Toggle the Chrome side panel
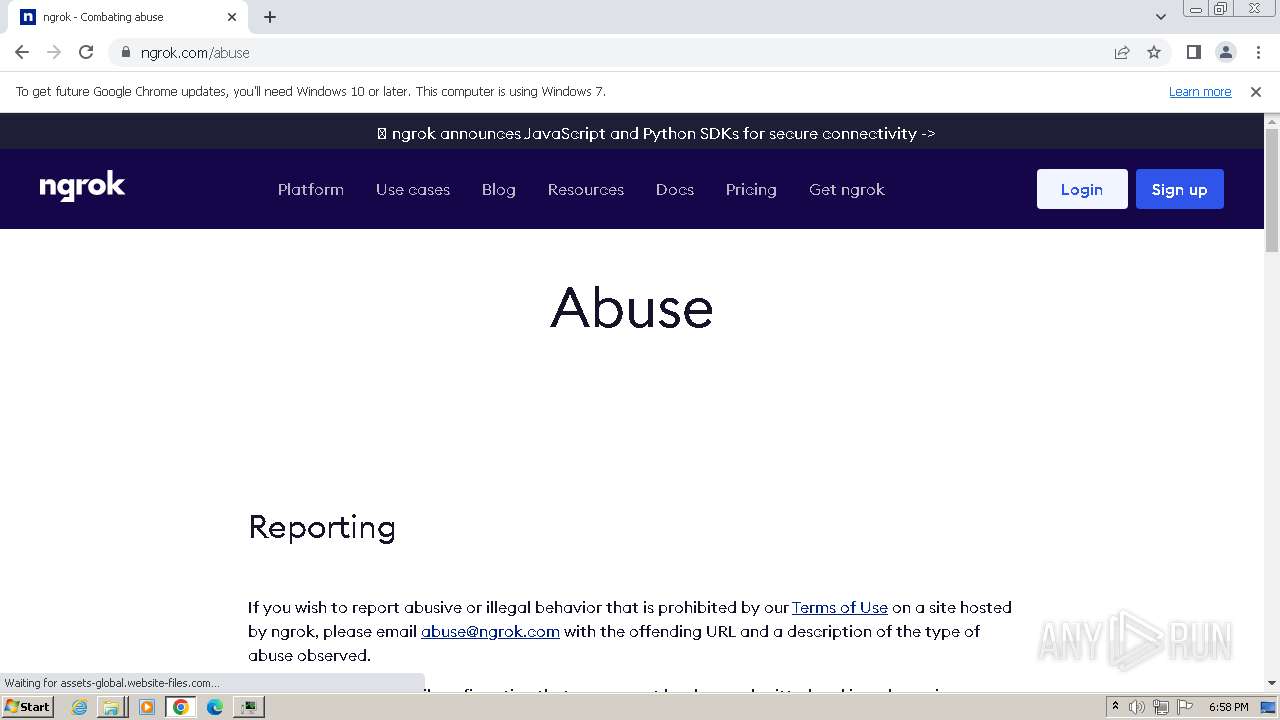The height and width of the screenshot is (720, 1280). click(1193, 52)
